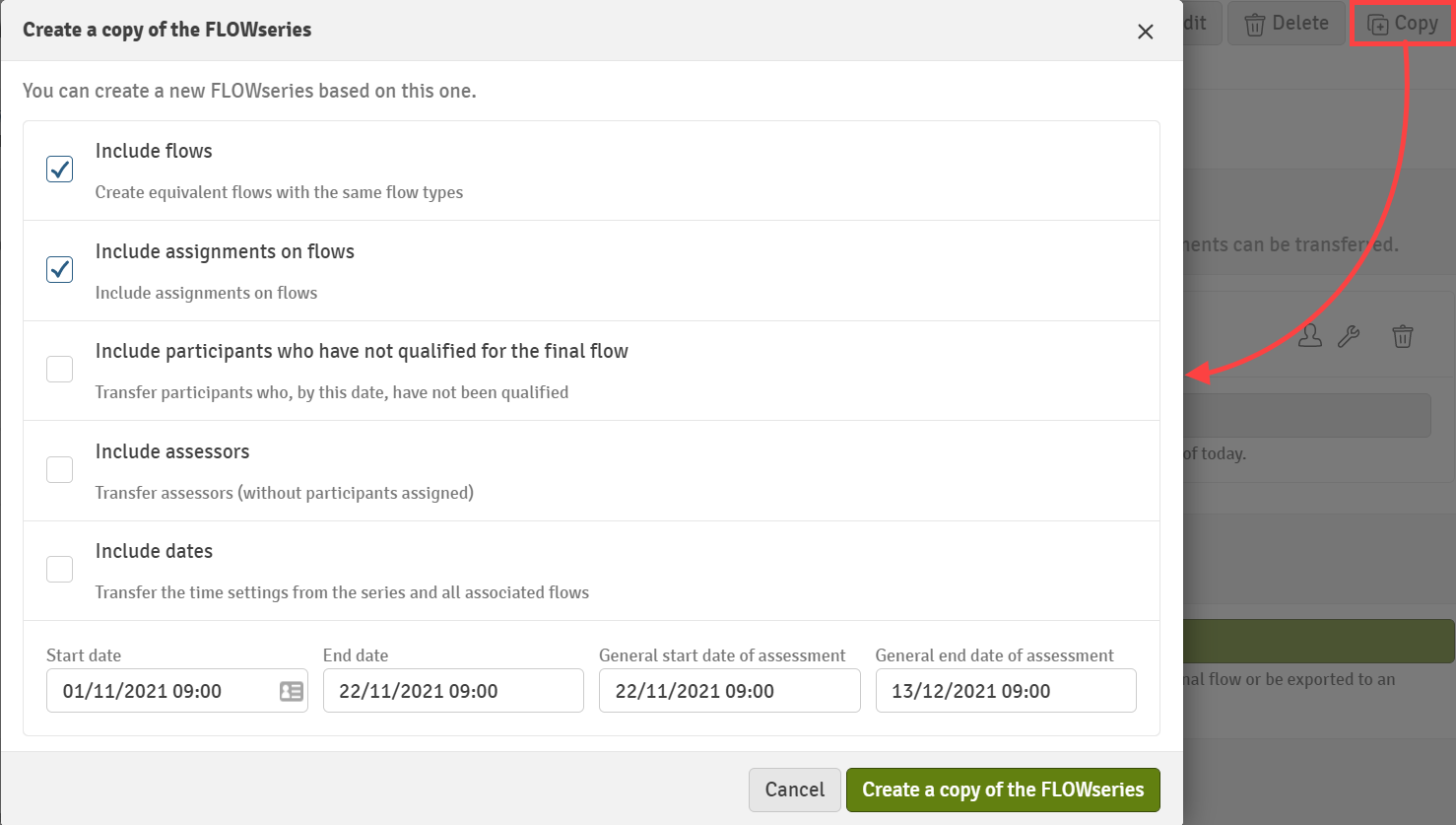Click the 'Start date' label
This screenshot has height=825, width=1456.
tap(84, 655)
